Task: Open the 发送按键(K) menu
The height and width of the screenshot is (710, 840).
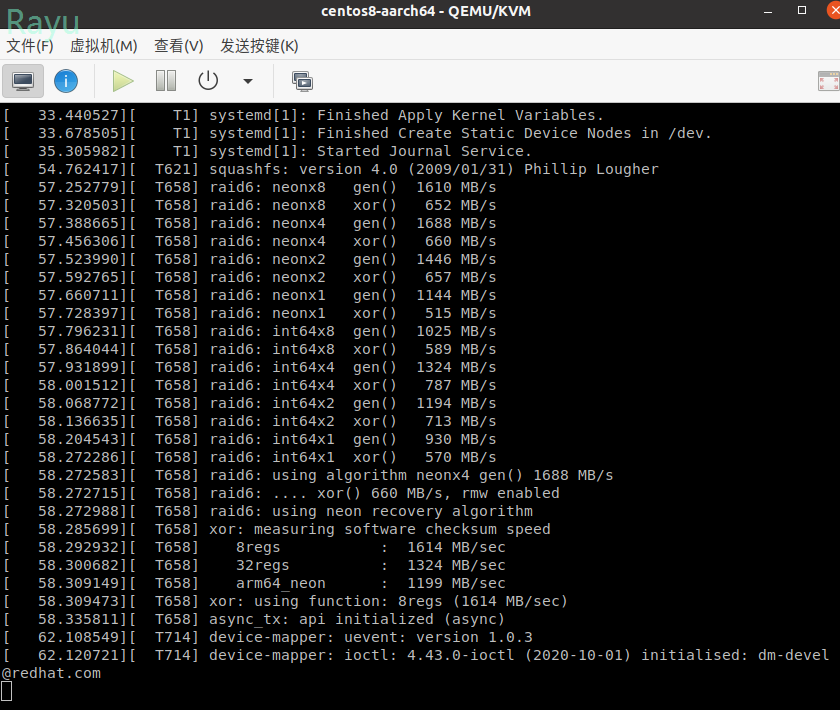Action: point(259,46)
